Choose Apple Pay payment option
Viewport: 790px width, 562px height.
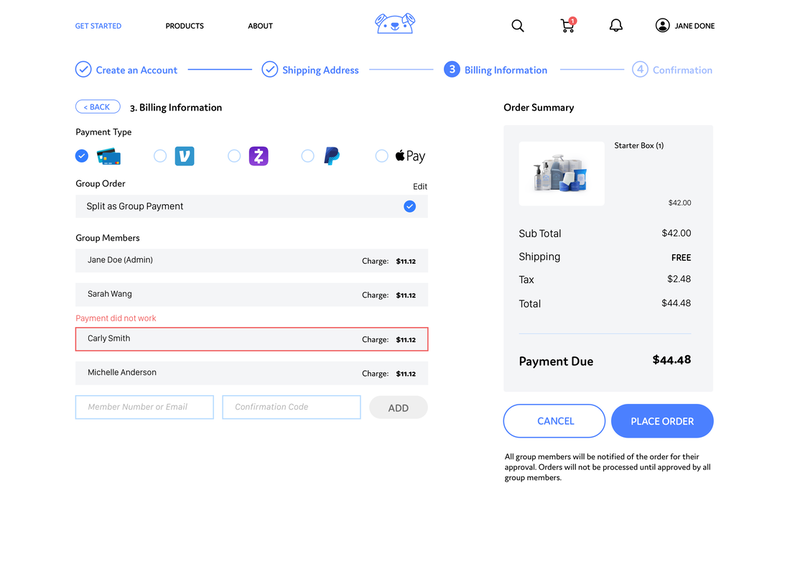[382, 156]
